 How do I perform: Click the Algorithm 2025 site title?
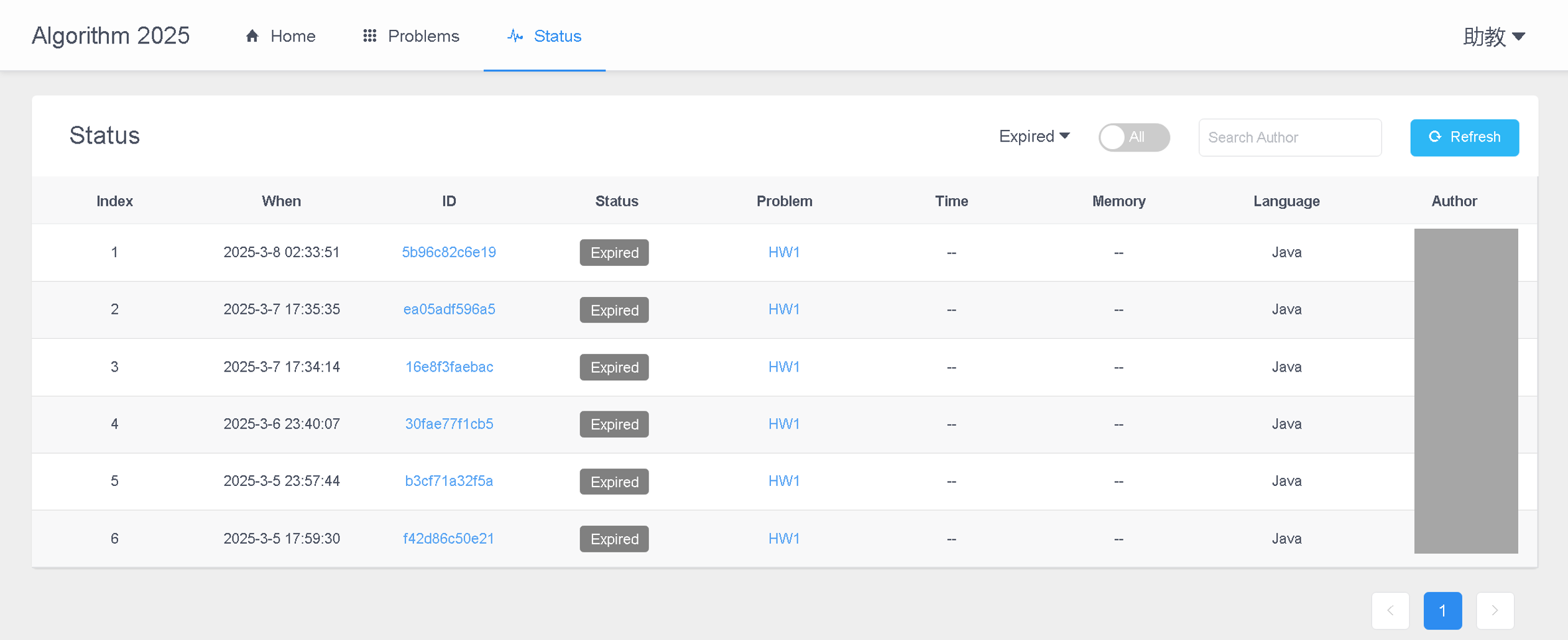pos(111,36)
